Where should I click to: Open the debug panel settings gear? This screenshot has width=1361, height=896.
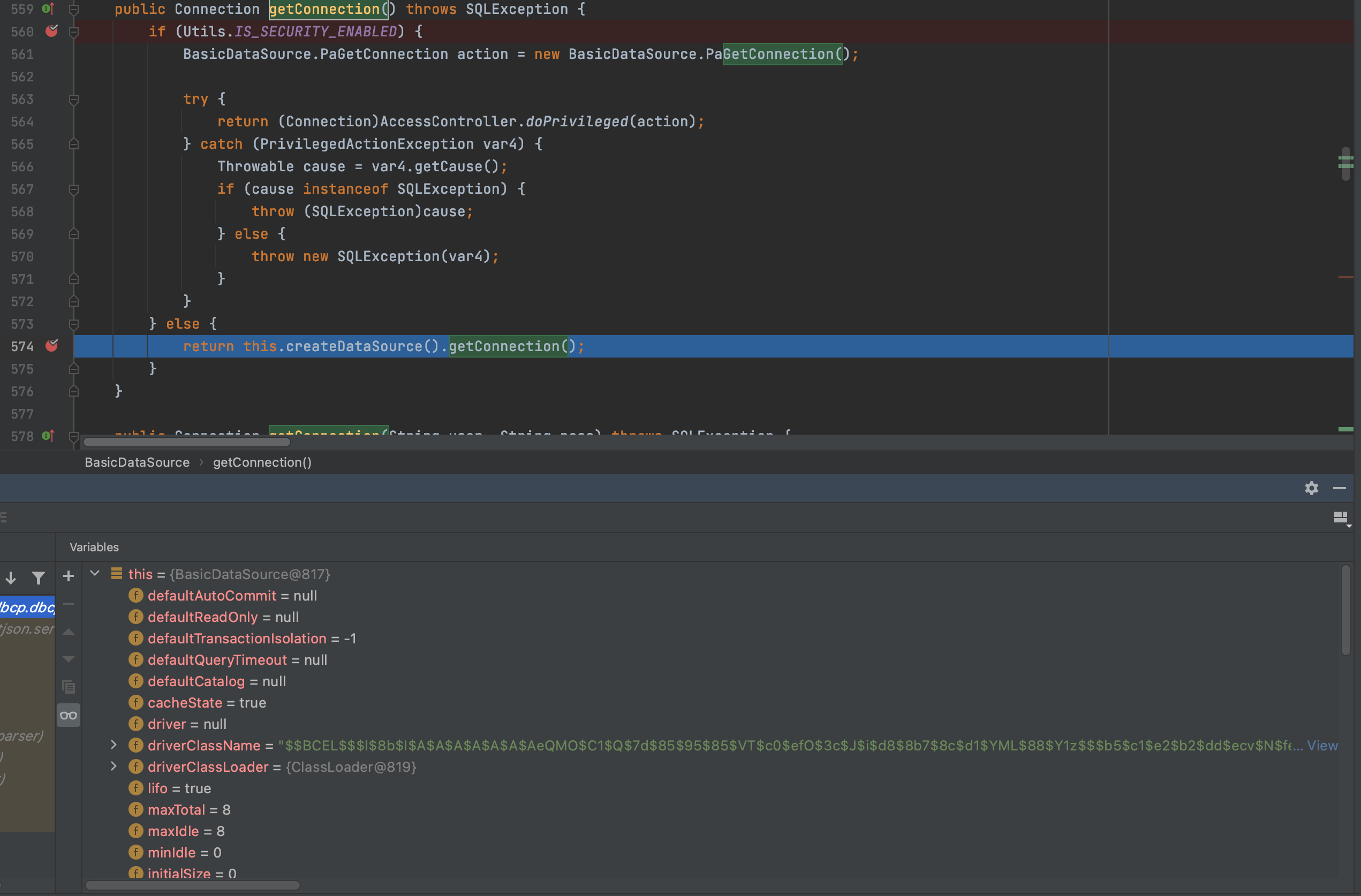[1311, 488]
